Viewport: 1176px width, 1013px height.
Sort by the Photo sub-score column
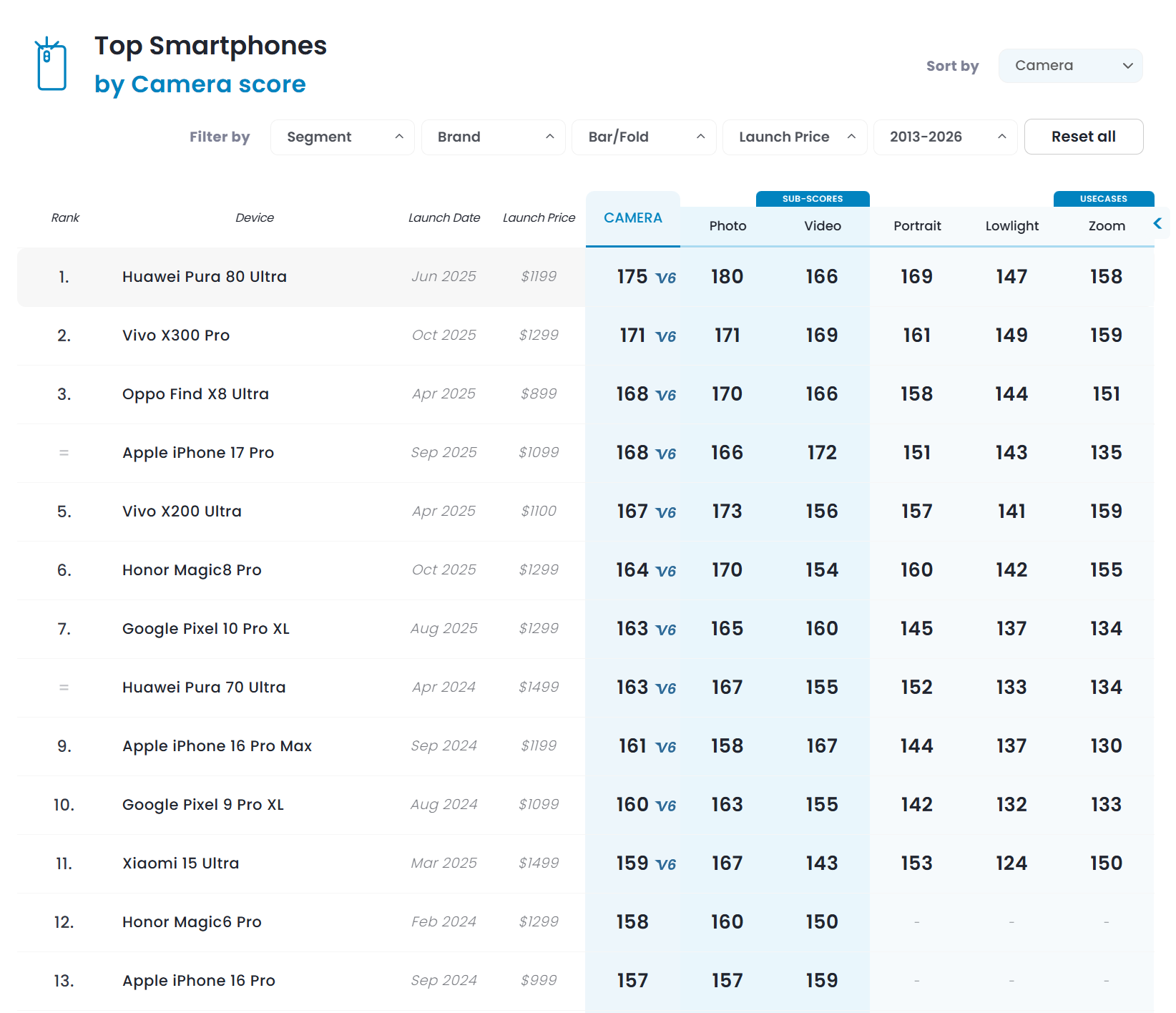pyautogui.click(x=727, y=226)
